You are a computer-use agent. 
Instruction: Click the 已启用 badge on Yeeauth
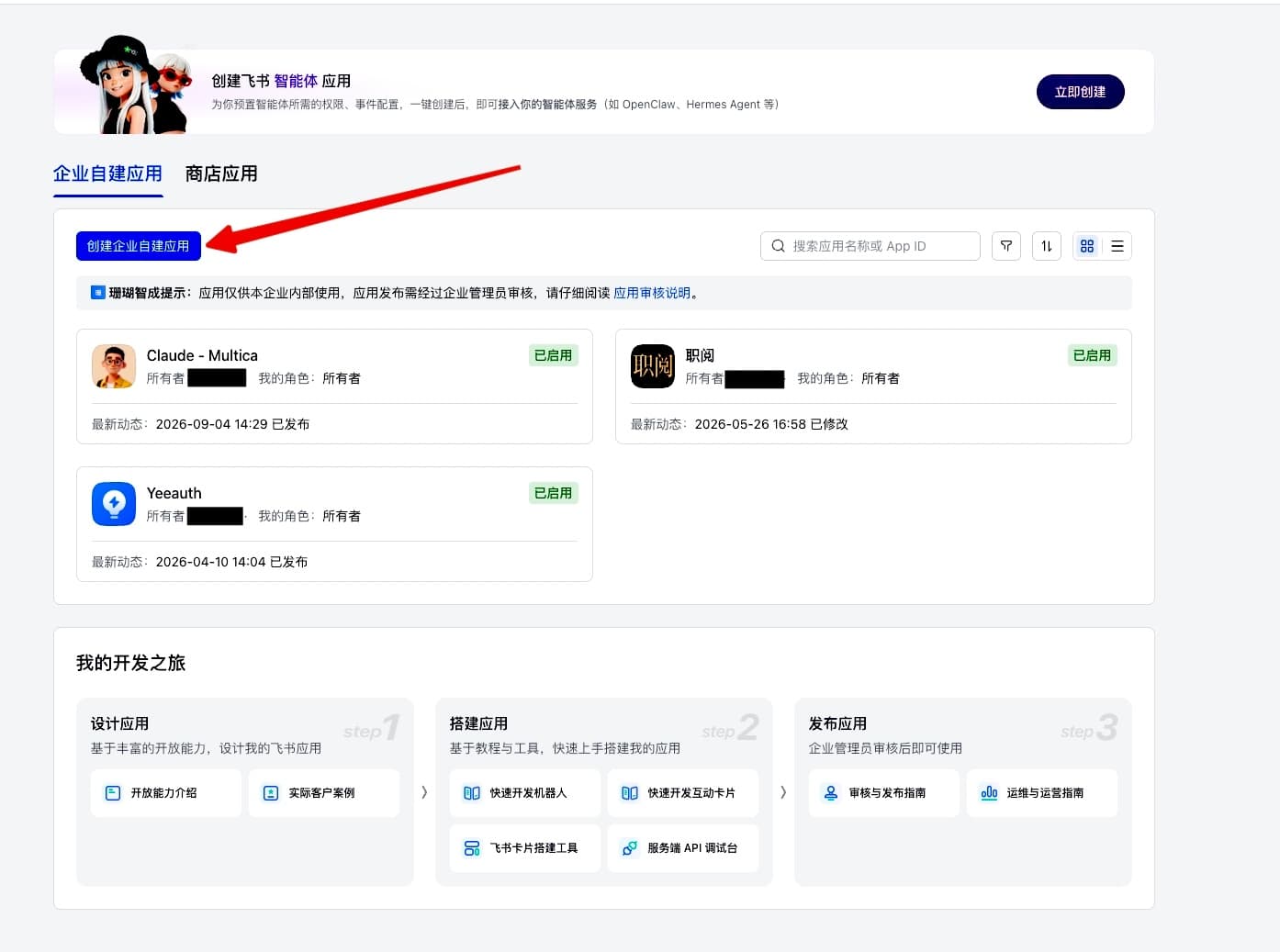[554, 493]
